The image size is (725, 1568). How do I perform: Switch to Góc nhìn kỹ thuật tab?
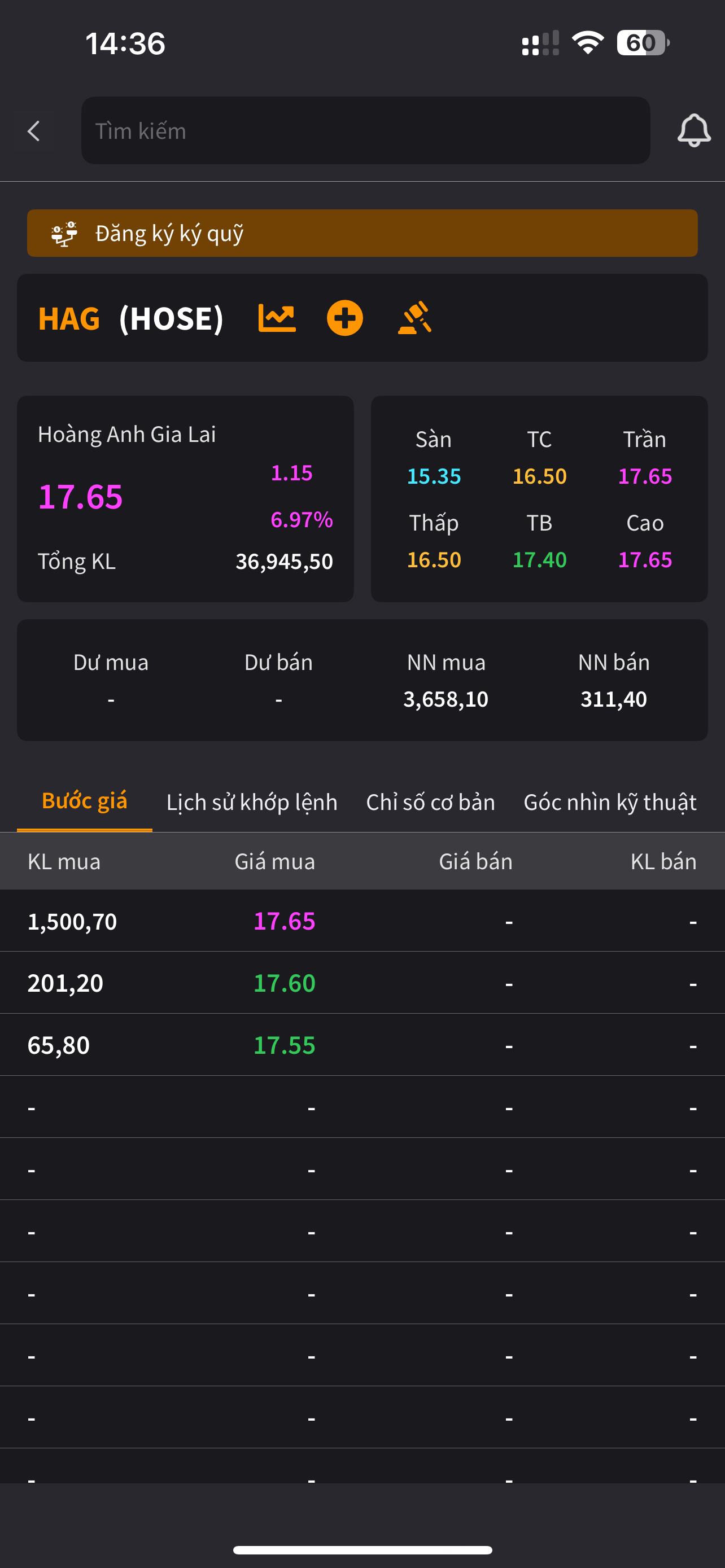pos(610,802)
